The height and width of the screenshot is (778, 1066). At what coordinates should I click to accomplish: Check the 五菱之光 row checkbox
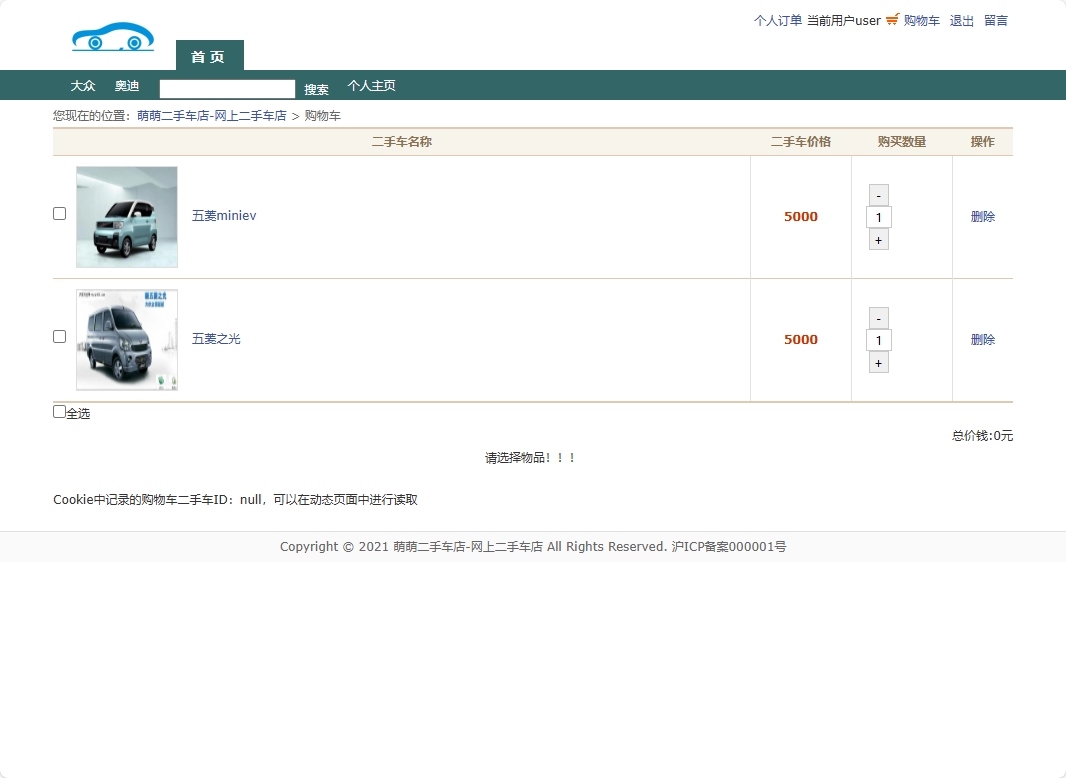pos(59,336)
